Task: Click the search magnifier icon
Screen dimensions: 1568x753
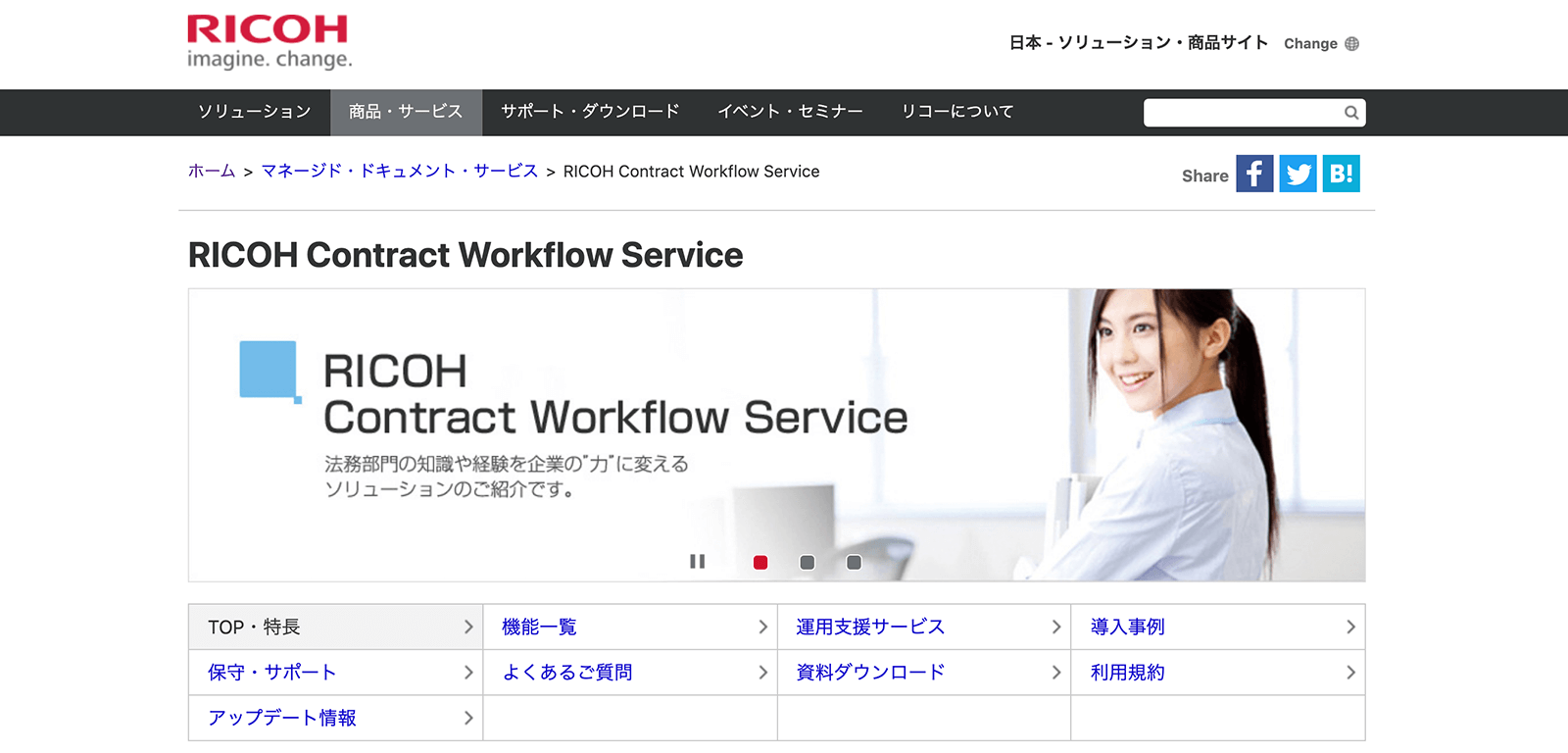Action: (x=1351, y=113)
